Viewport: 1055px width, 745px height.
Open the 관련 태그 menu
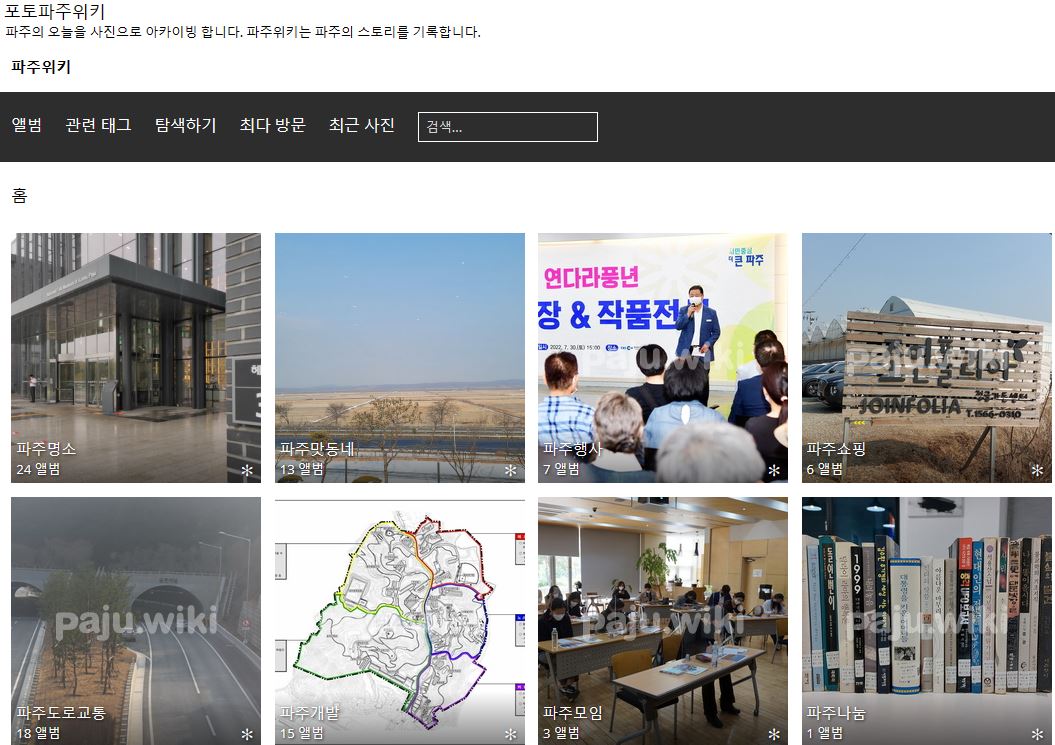click(x=98, y=126)
